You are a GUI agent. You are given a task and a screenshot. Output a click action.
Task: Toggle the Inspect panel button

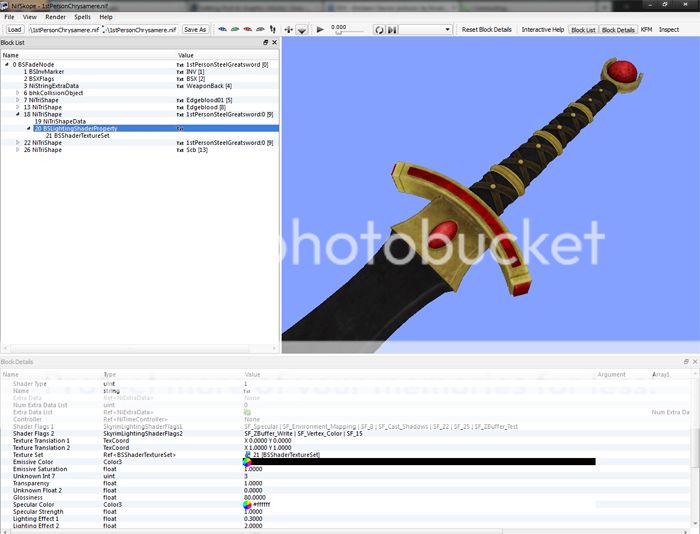point(669,29)
